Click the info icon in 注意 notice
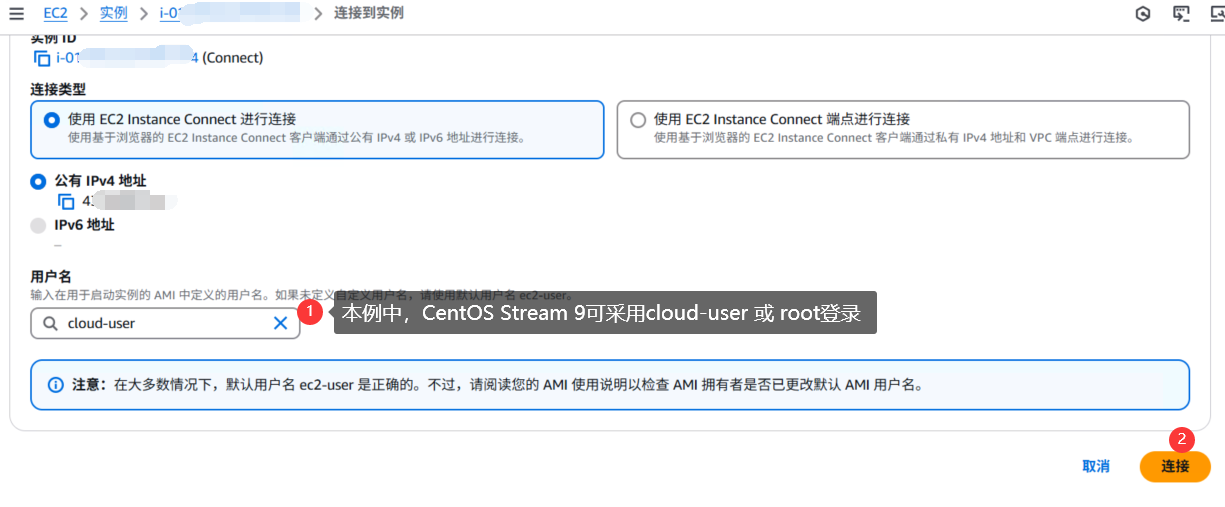1225x507 pixels. (56, 385)
